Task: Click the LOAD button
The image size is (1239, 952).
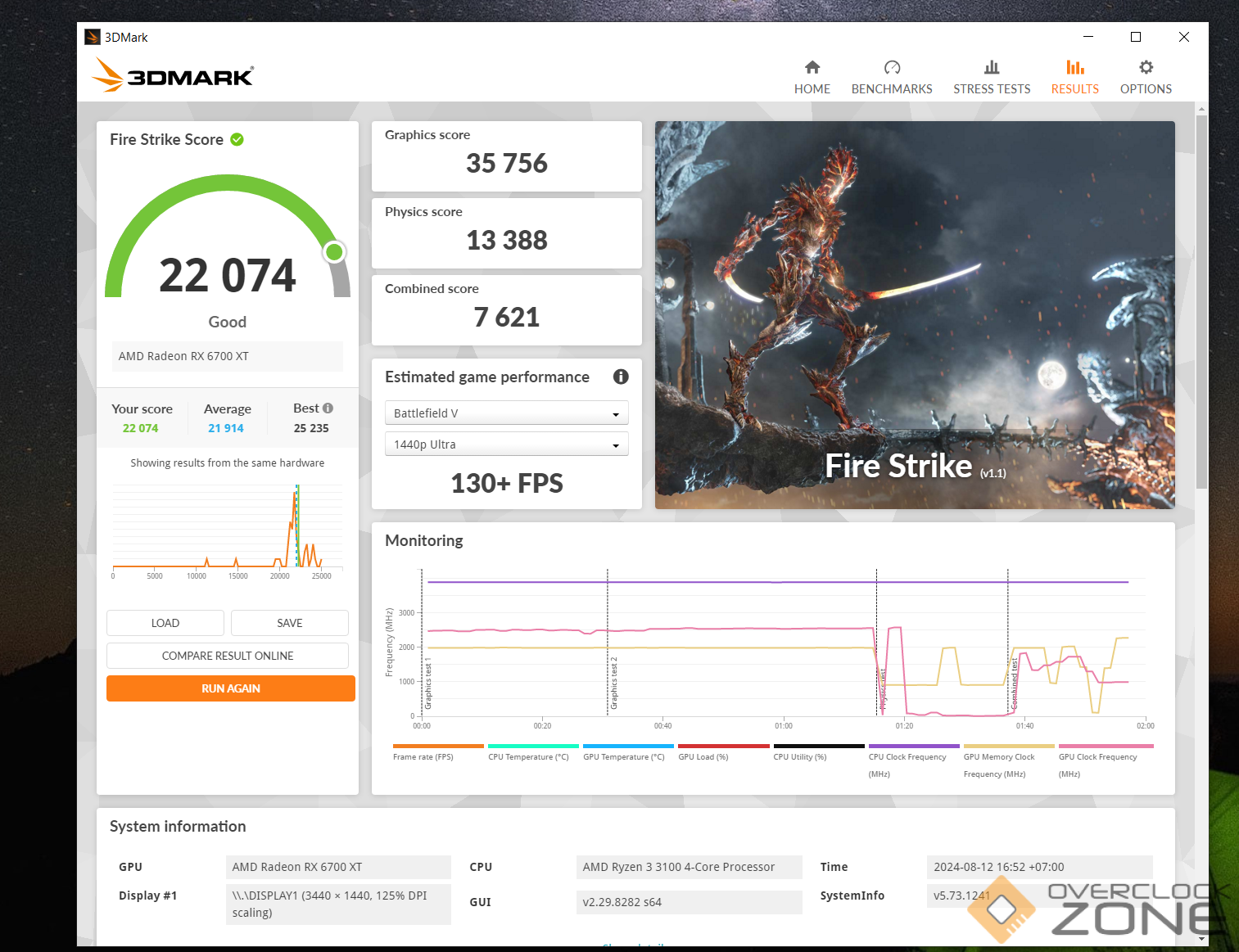Action: [x=165, y=623]
